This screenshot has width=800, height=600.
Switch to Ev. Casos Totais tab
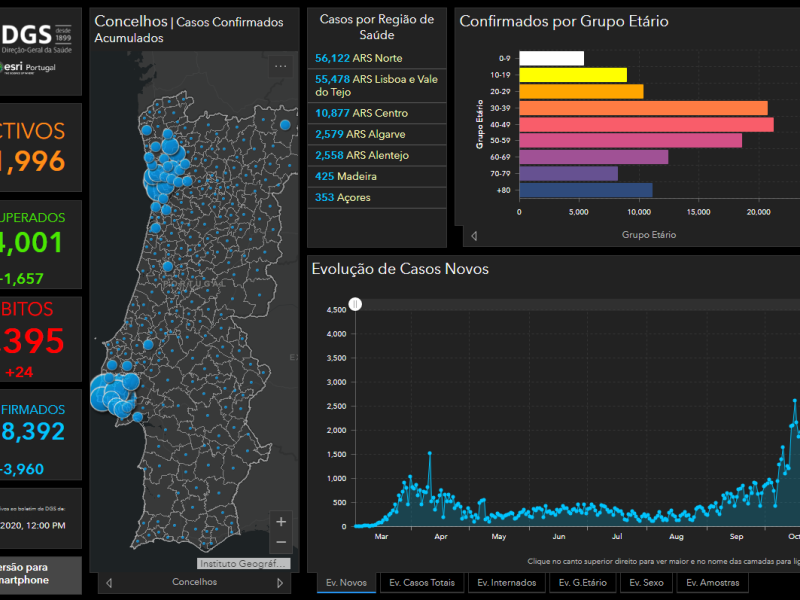(x=422, y=583)
